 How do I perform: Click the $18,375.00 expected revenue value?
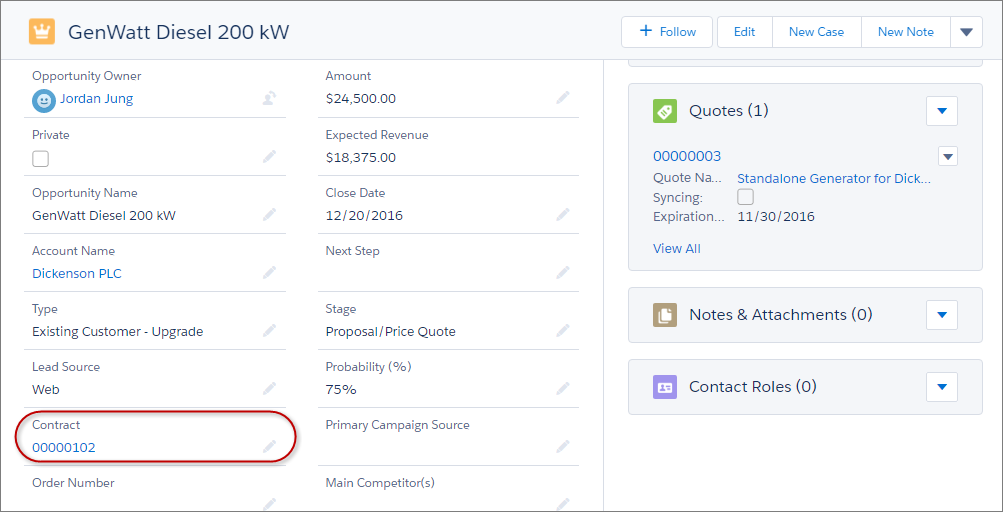tap(361, 157)
